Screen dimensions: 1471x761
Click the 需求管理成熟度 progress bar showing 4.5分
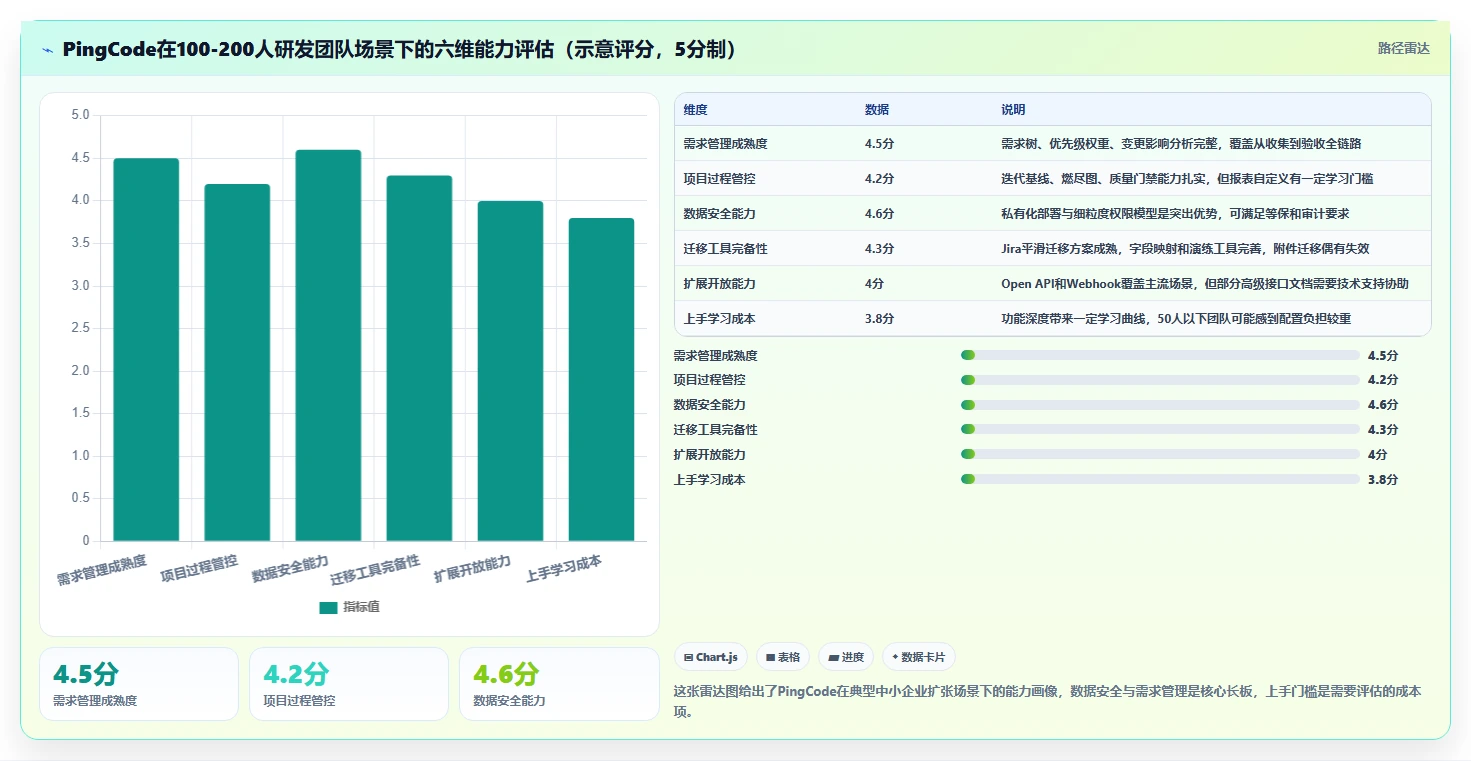(x=1160, y=355)
